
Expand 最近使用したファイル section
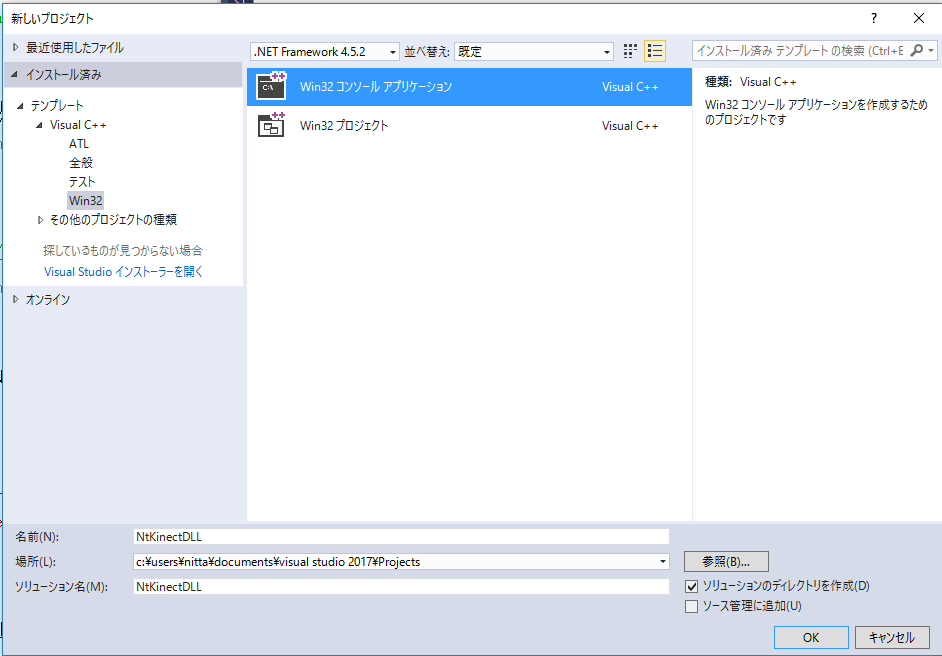(16, 47)
